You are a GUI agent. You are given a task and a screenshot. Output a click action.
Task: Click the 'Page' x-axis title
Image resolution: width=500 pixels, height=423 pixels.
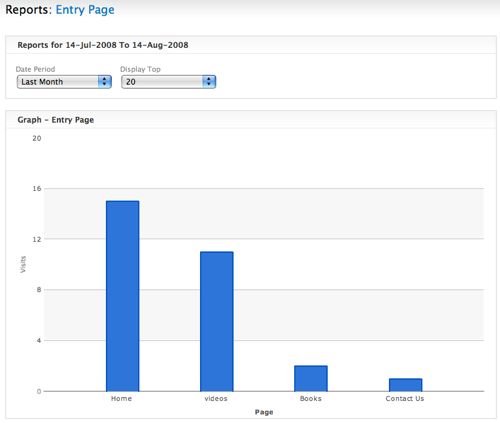pos(264,412)
